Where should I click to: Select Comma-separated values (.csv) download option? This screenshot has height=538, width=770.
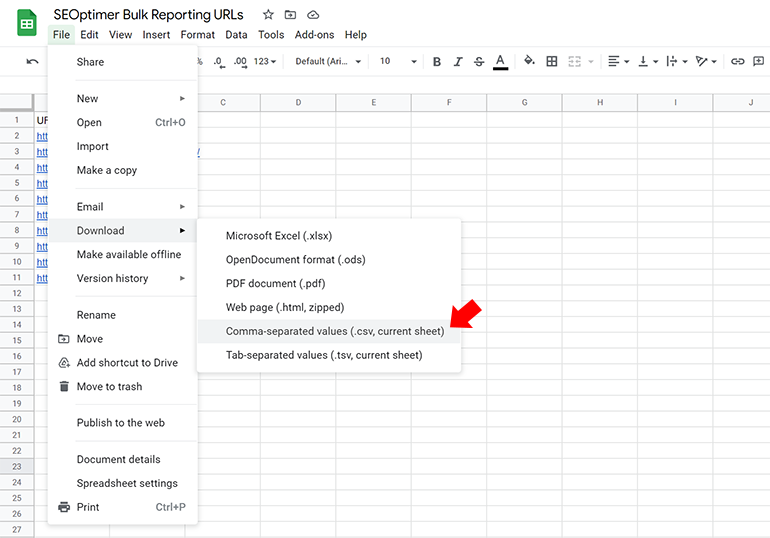(334, 331)
